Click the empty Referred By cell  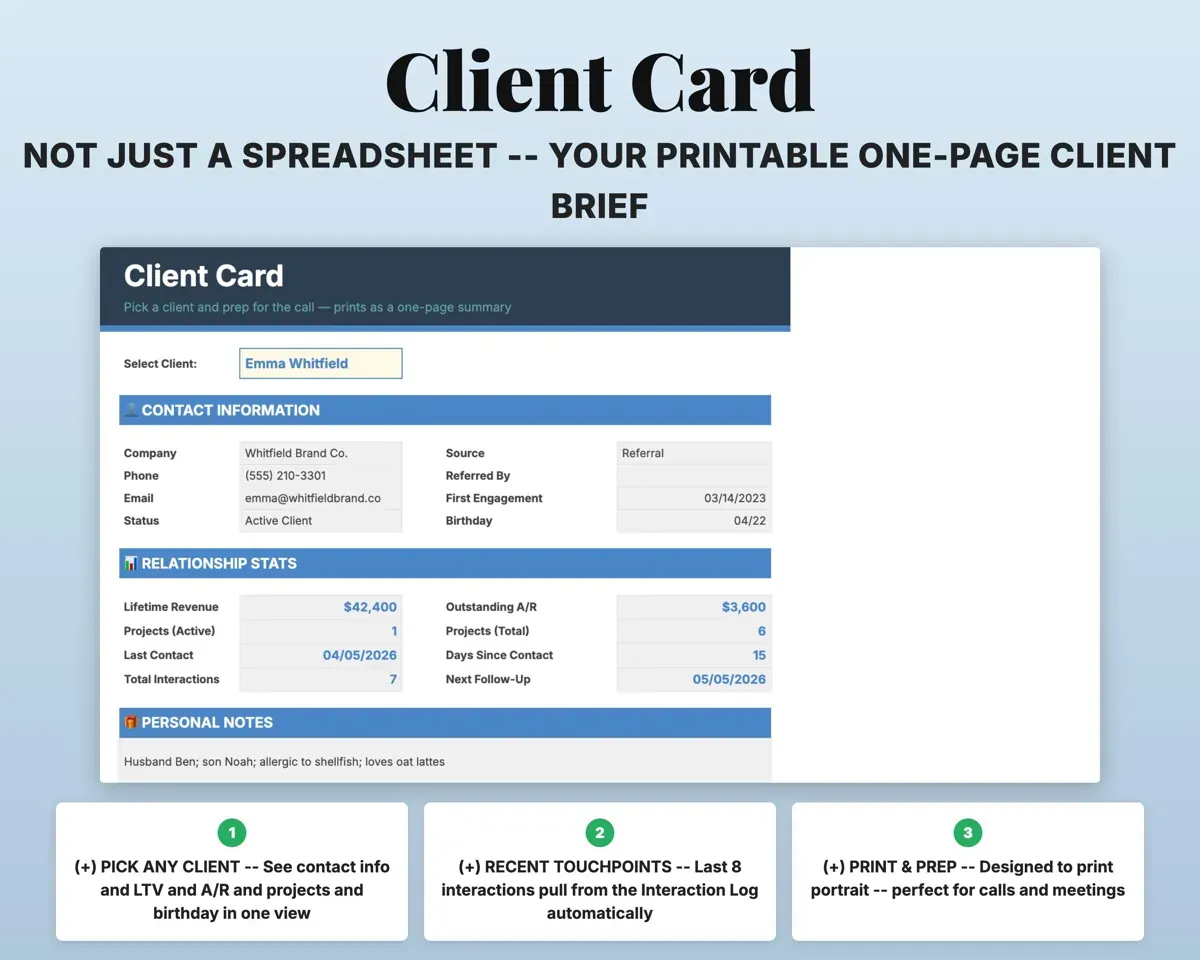694,476
